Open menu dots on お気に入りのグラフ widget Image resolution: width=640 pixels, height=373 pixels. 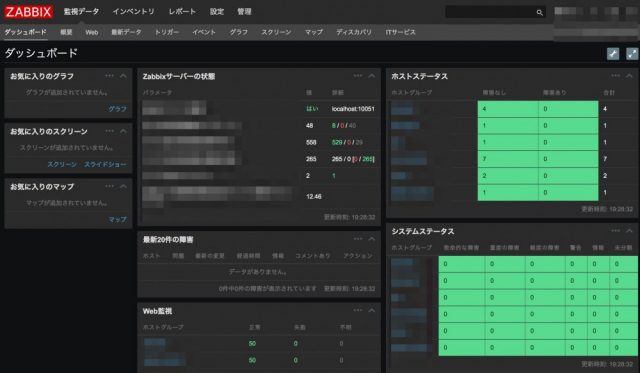point(109,76)
